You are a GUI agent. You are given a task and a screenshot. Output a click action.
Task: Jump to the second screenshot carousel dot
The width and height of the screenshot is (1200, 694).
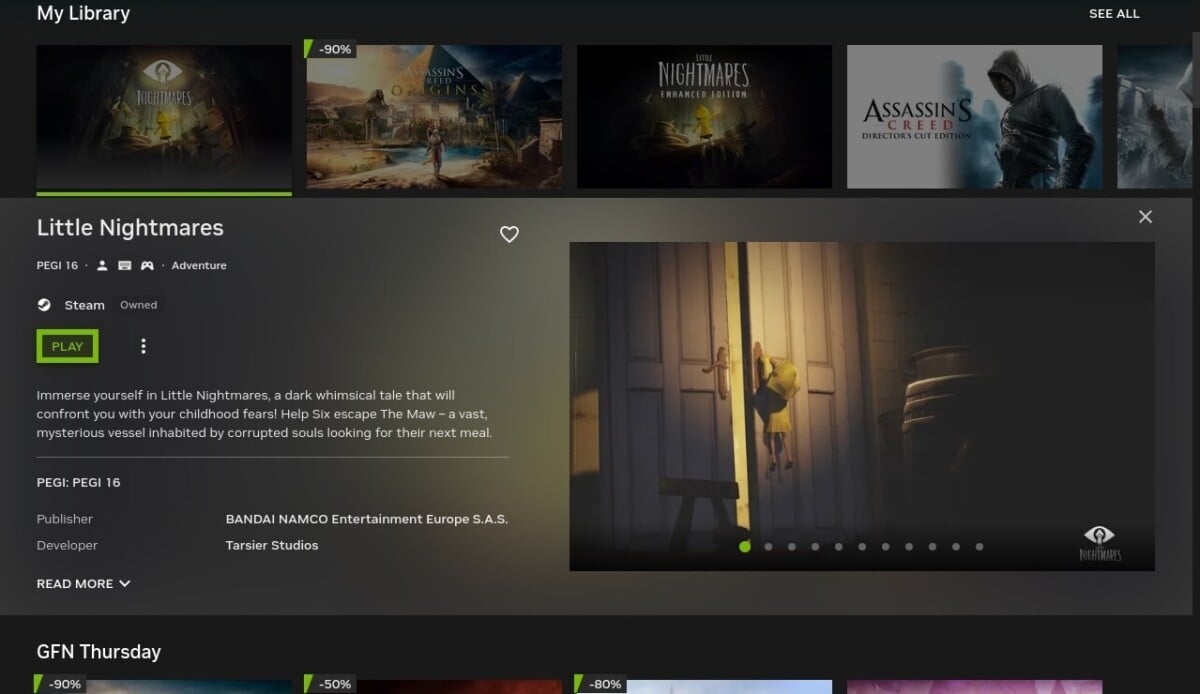click(768, 547)
